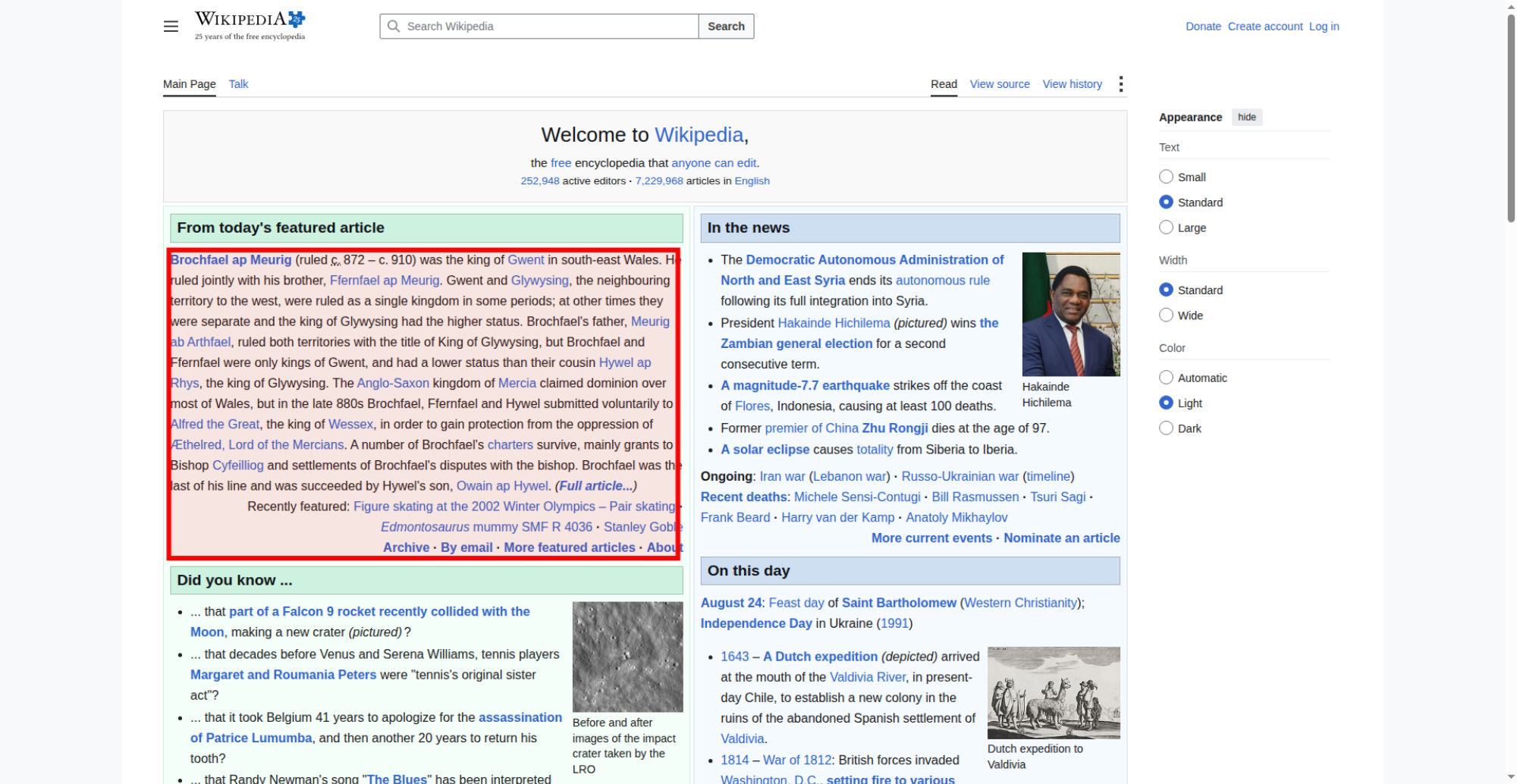
Task: Click Create account
Action: click(x=1265, y=27)
